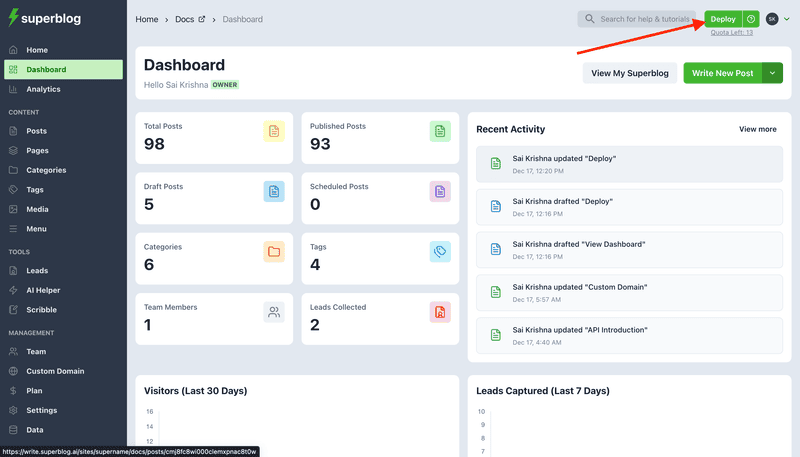This screenshot has width=800, height=457.
Task: Click the Leads Collected red icon
Action: point(440,312)
